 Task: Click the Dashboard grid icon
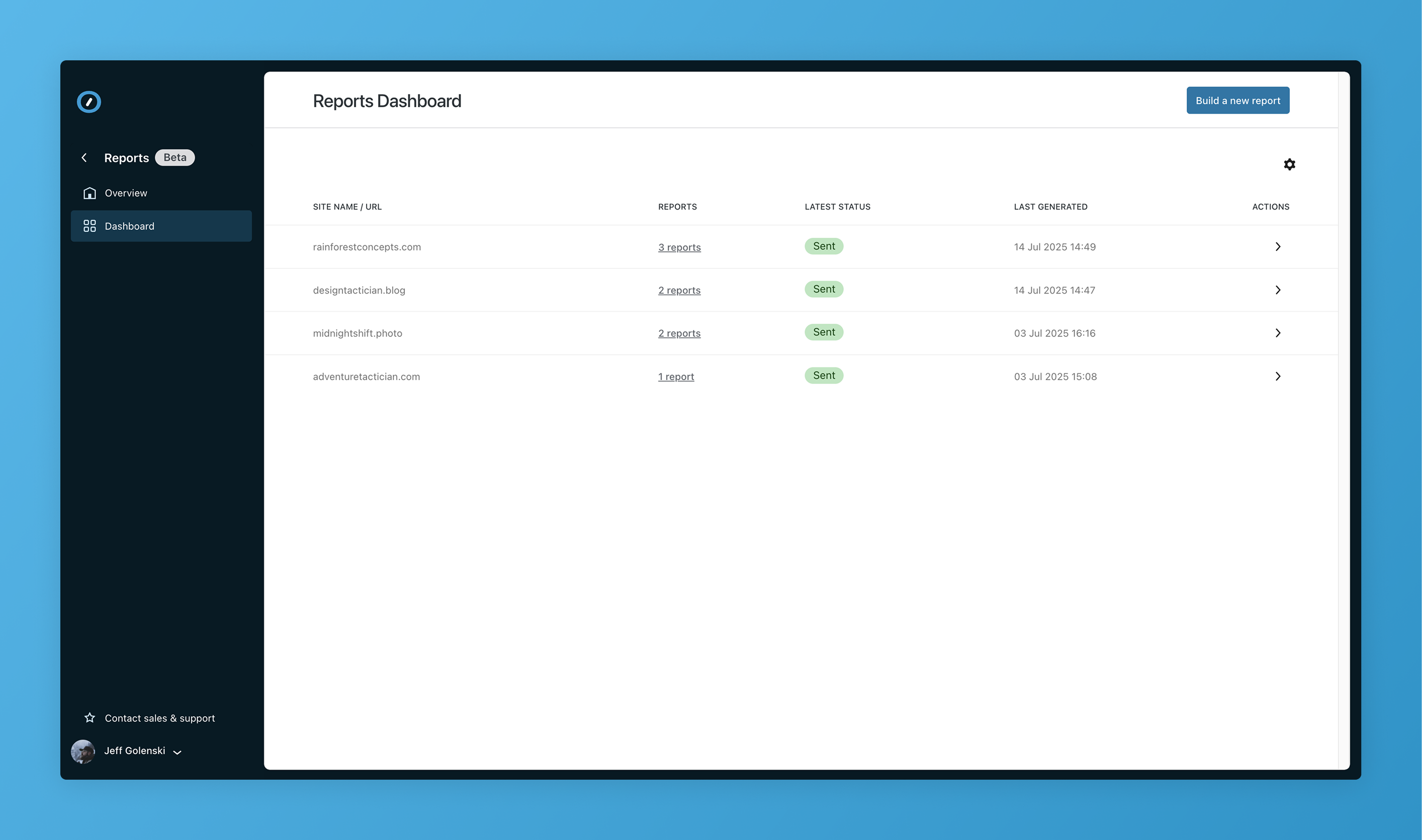click(90, 226)
